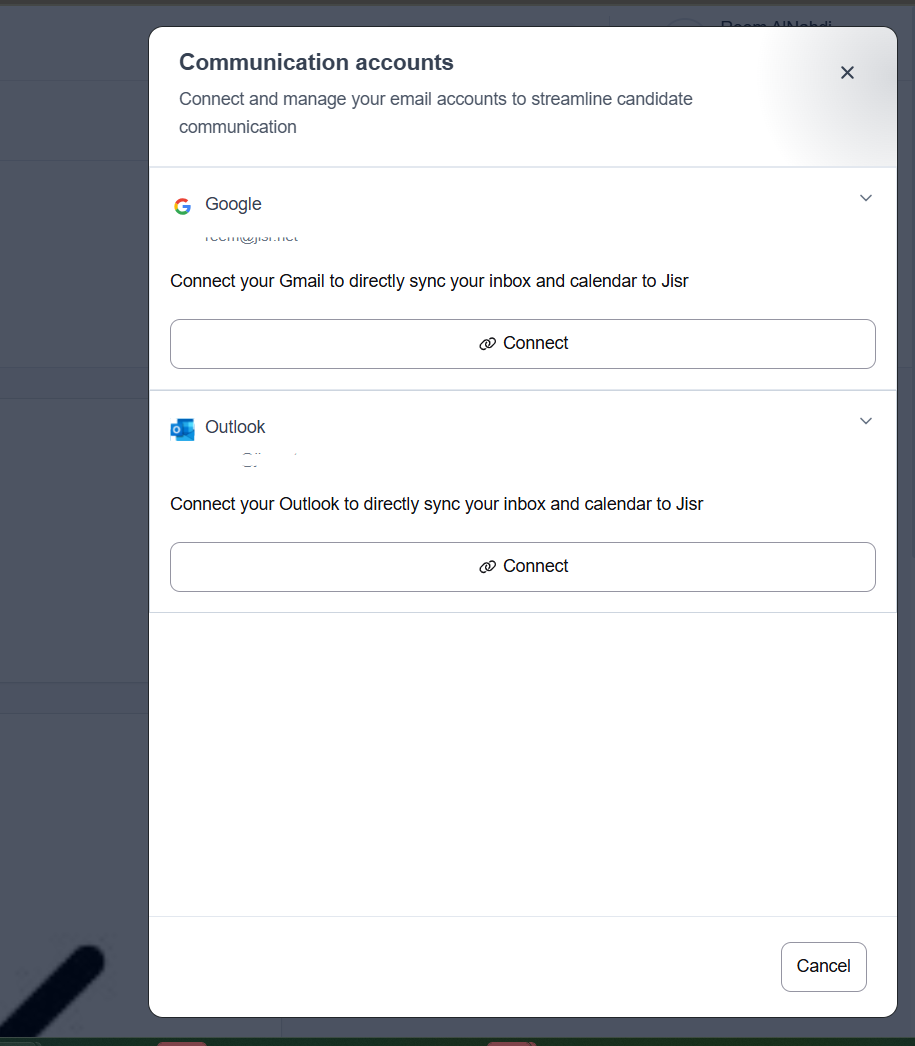Select the Outlook section header label

[235, 427]
